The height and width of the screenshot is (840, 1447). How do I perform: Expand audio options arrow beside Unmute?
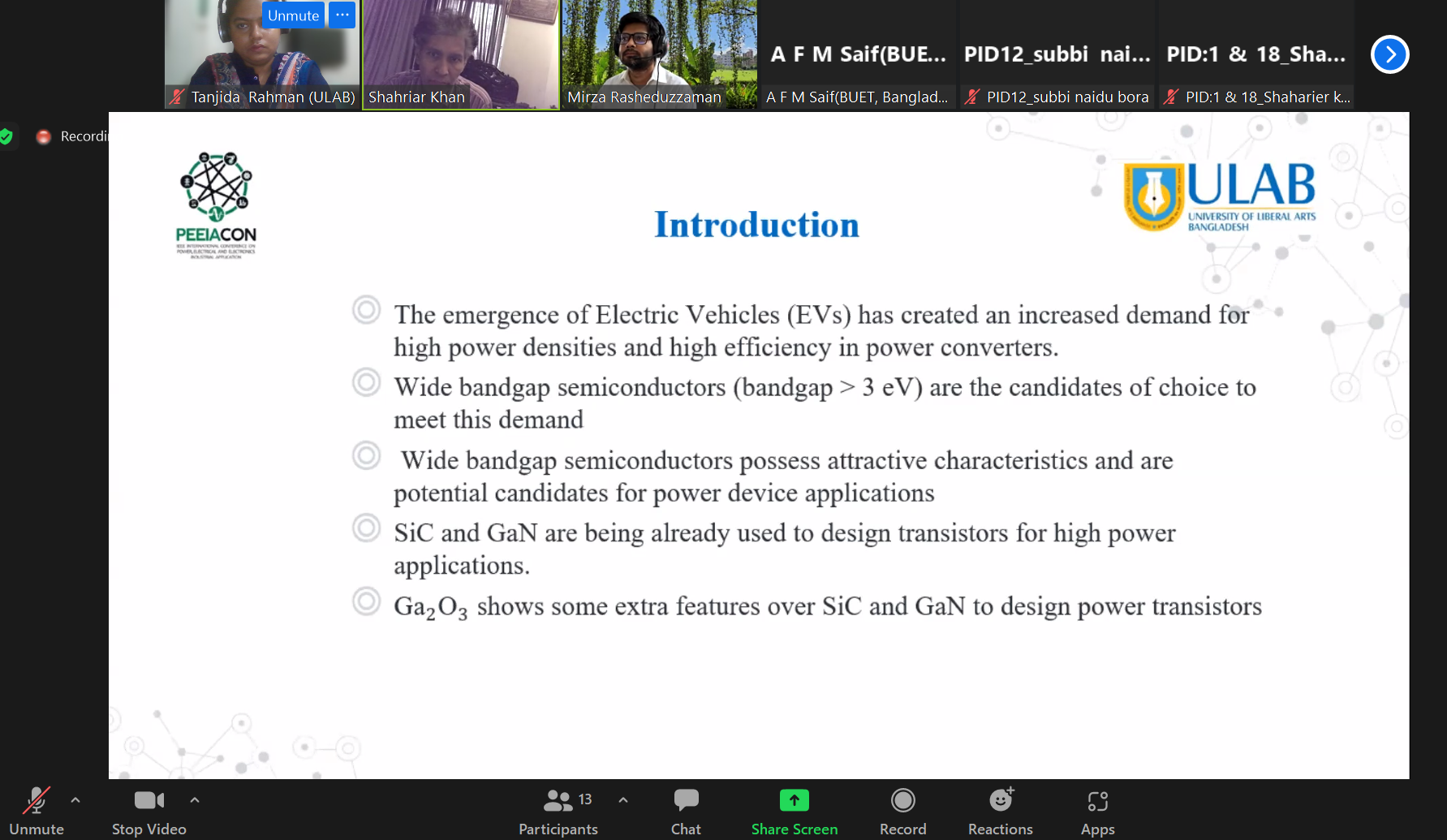pyautogui.click(x=75, y=799)
